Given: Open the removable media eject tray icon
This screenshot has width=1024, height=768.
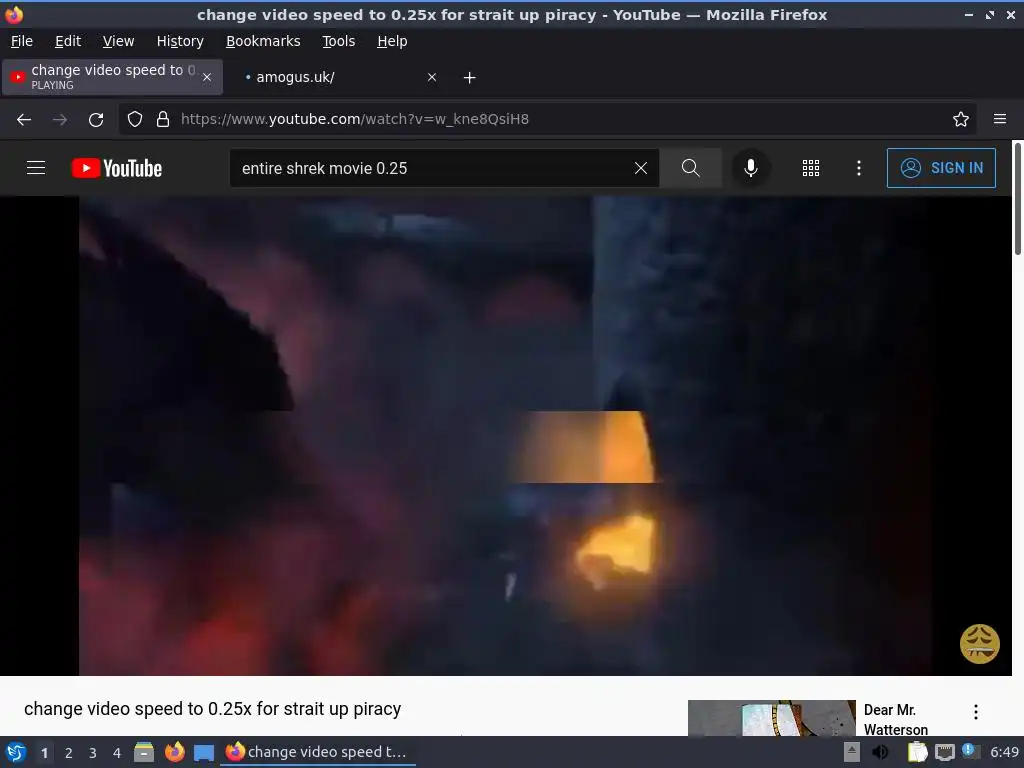Looking at the screenshot, I should (x=852, y=752).
